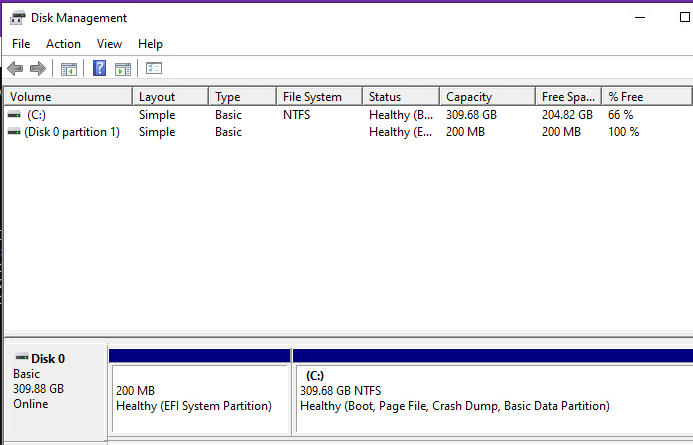Click the Back arrow toolbar icon
This screenshot has width=693, height=445.
pos(15,68)
